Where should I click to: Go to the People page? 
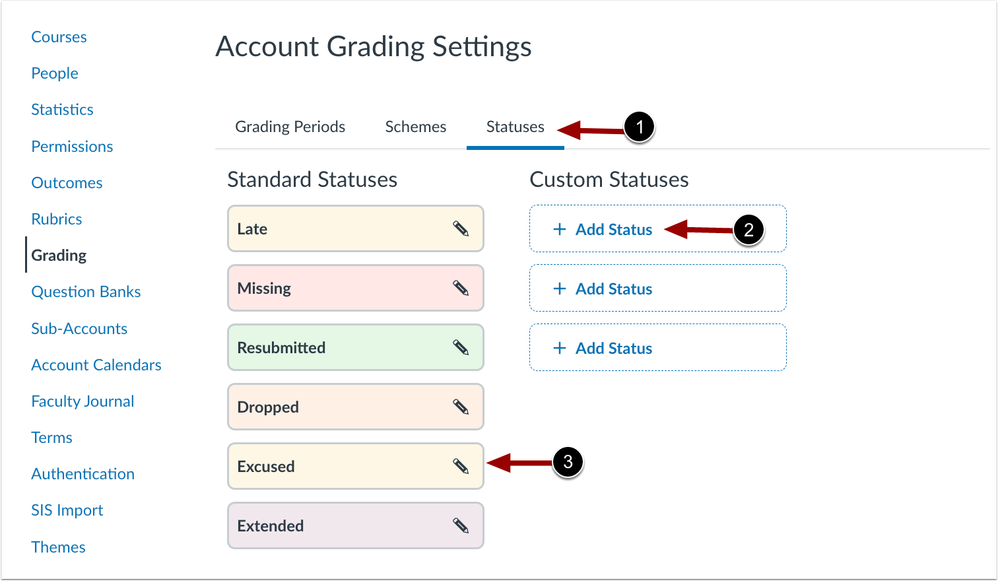tap(55, 73)
